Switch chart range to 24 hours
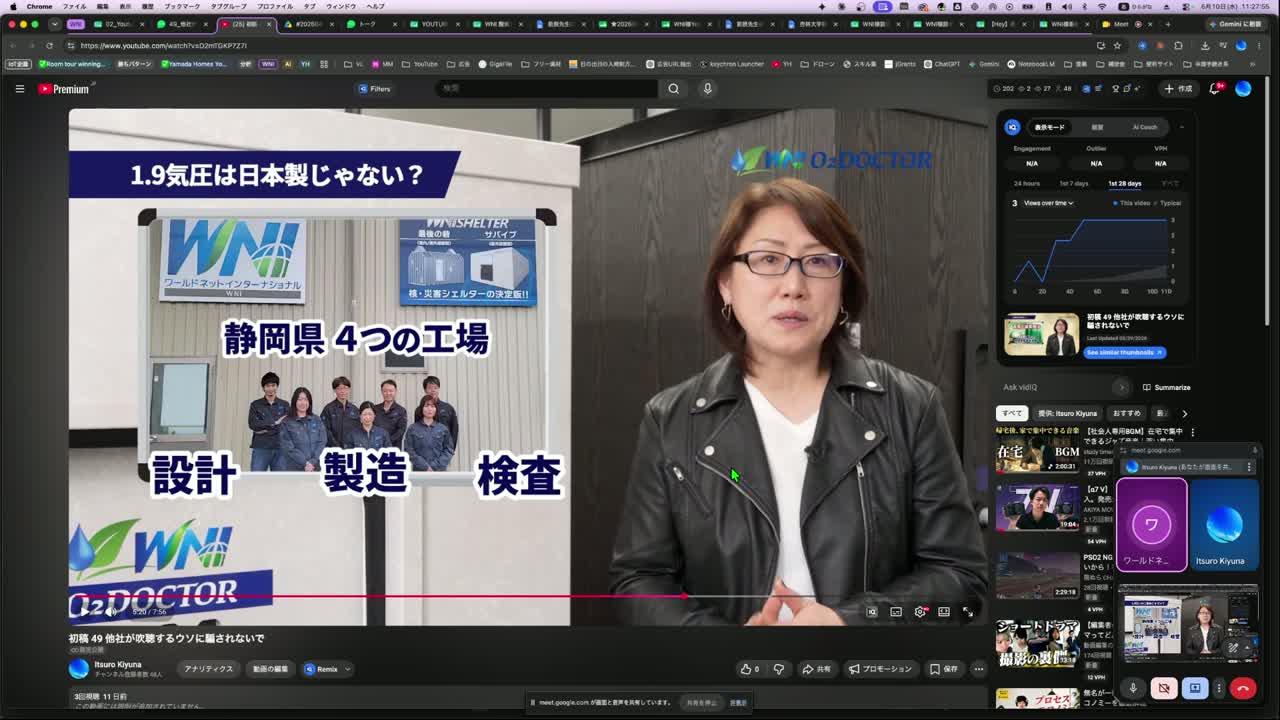Screen dimensions: 1280x720 tap(1027, 184)
